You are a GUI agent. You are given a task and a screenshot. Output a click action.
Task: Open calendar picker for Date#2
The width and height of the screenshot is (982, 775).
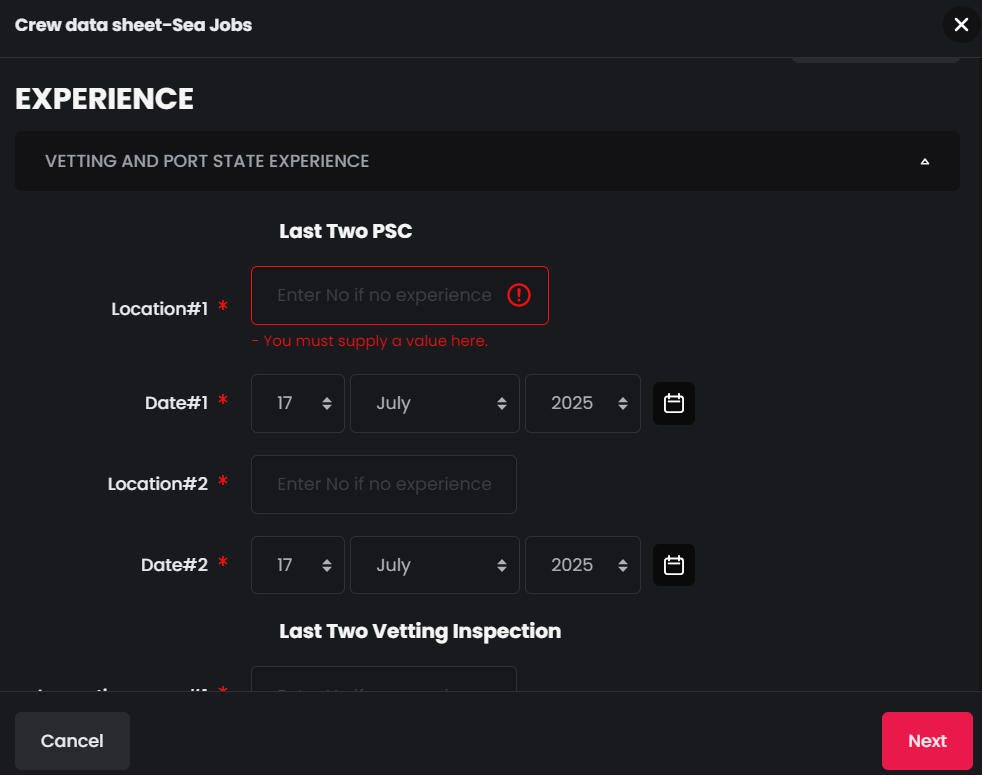[x=673, y=565]
